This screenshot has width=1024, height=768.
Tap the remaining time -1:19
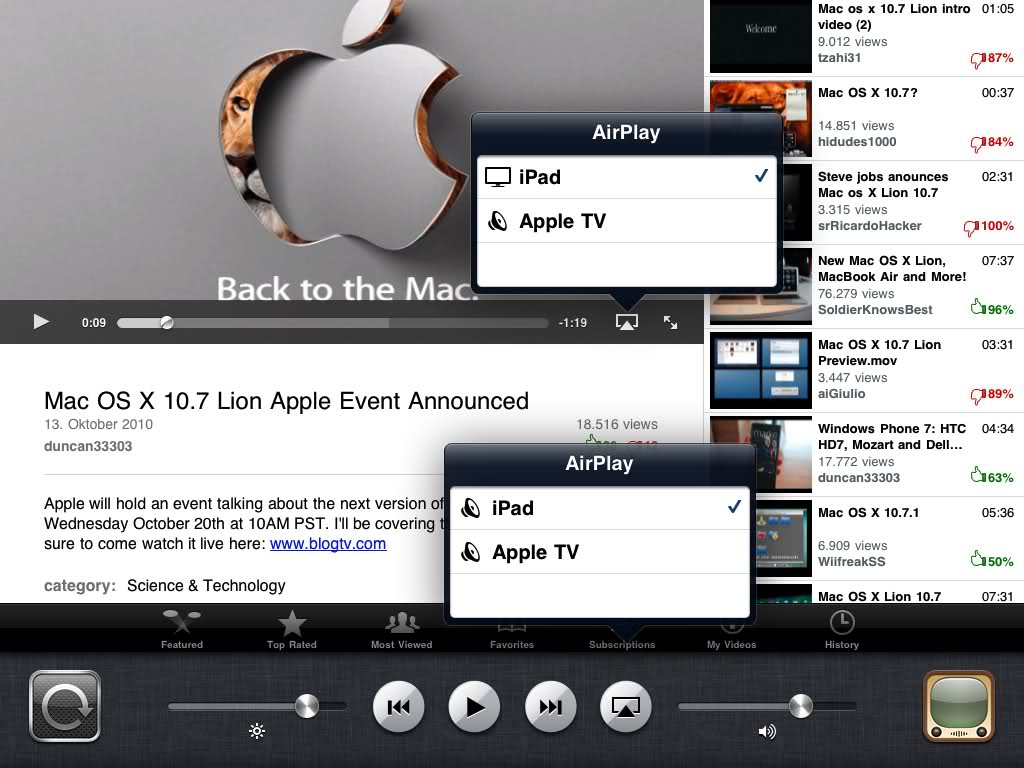point(573,323)
